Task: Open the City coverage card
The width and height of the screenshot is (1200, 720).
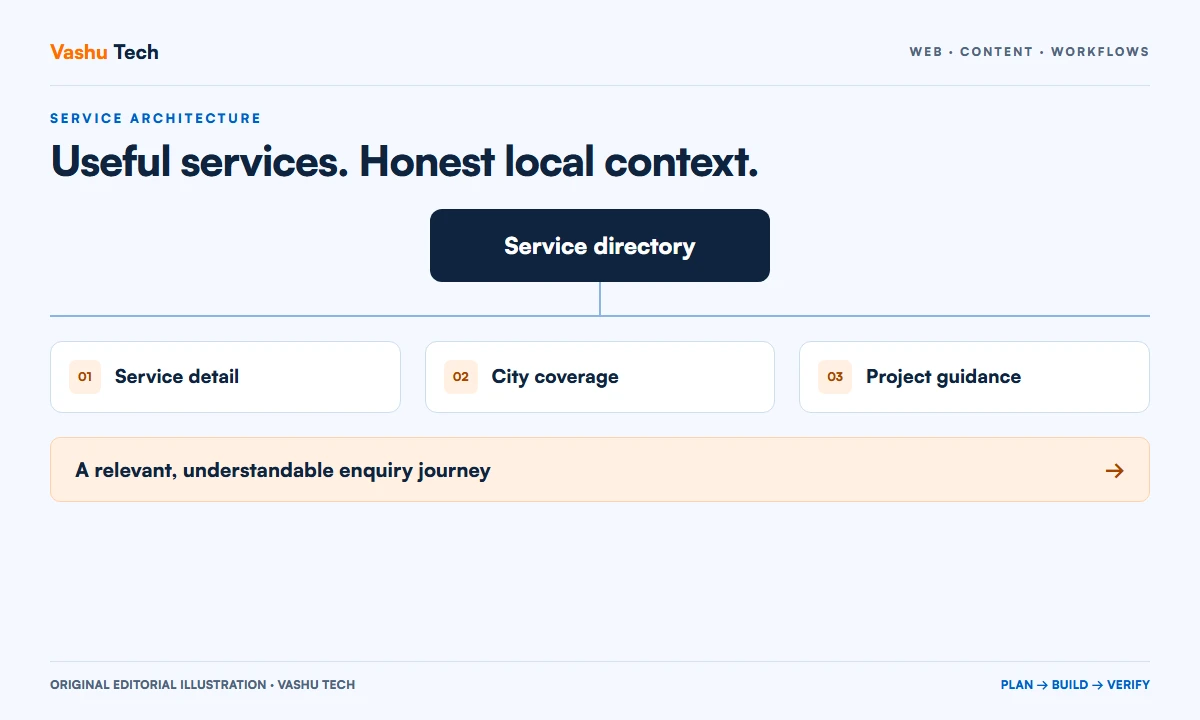Action: click(x=600, y=377)
